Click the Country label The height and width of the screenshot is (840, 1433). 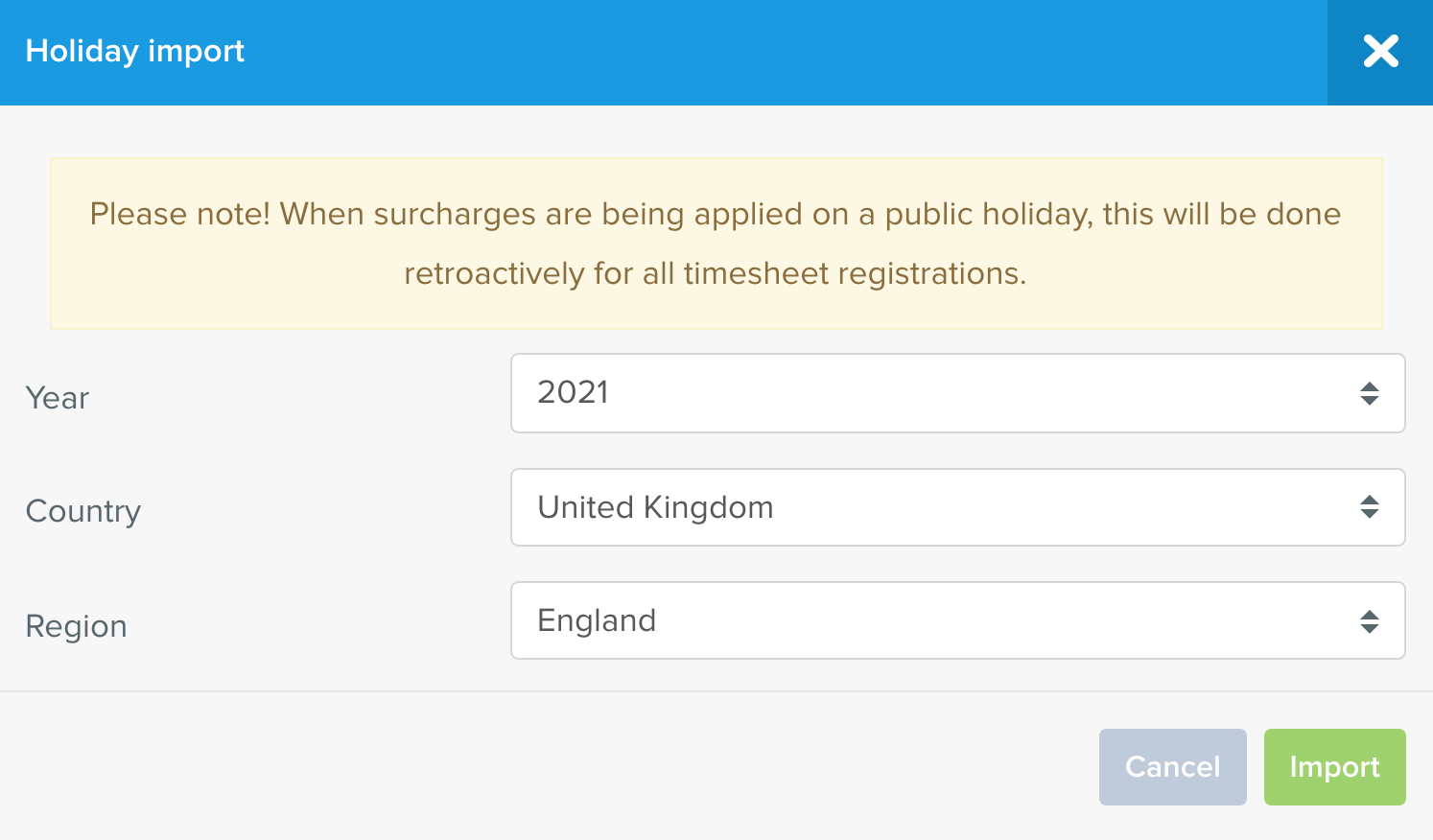[82, 511]
